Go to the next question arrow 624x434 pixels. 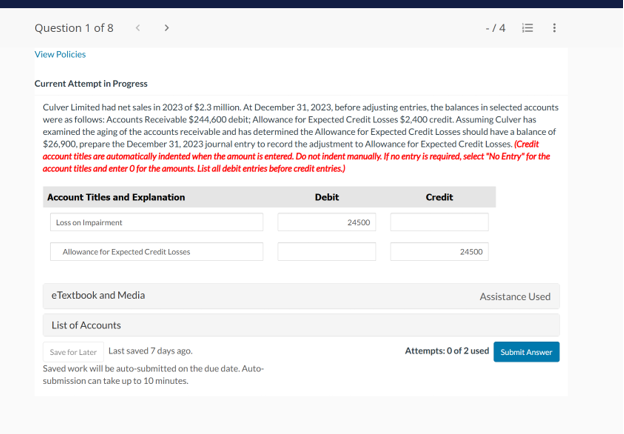167,28
